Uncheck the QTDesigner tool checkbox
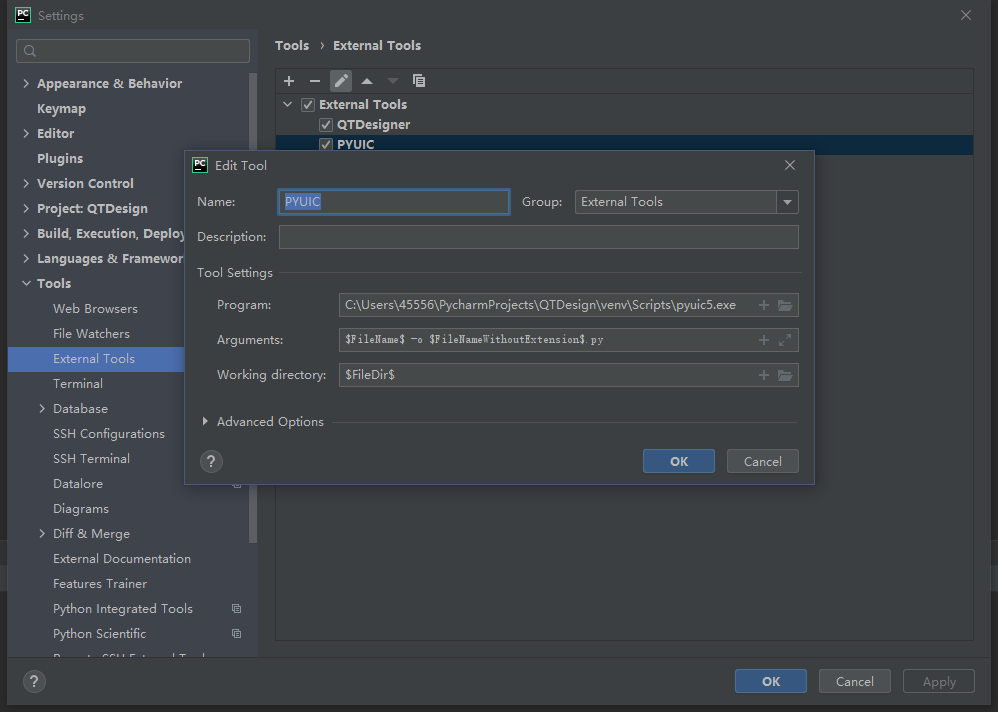This screenshot has height=712, width=998. [325, 124]
